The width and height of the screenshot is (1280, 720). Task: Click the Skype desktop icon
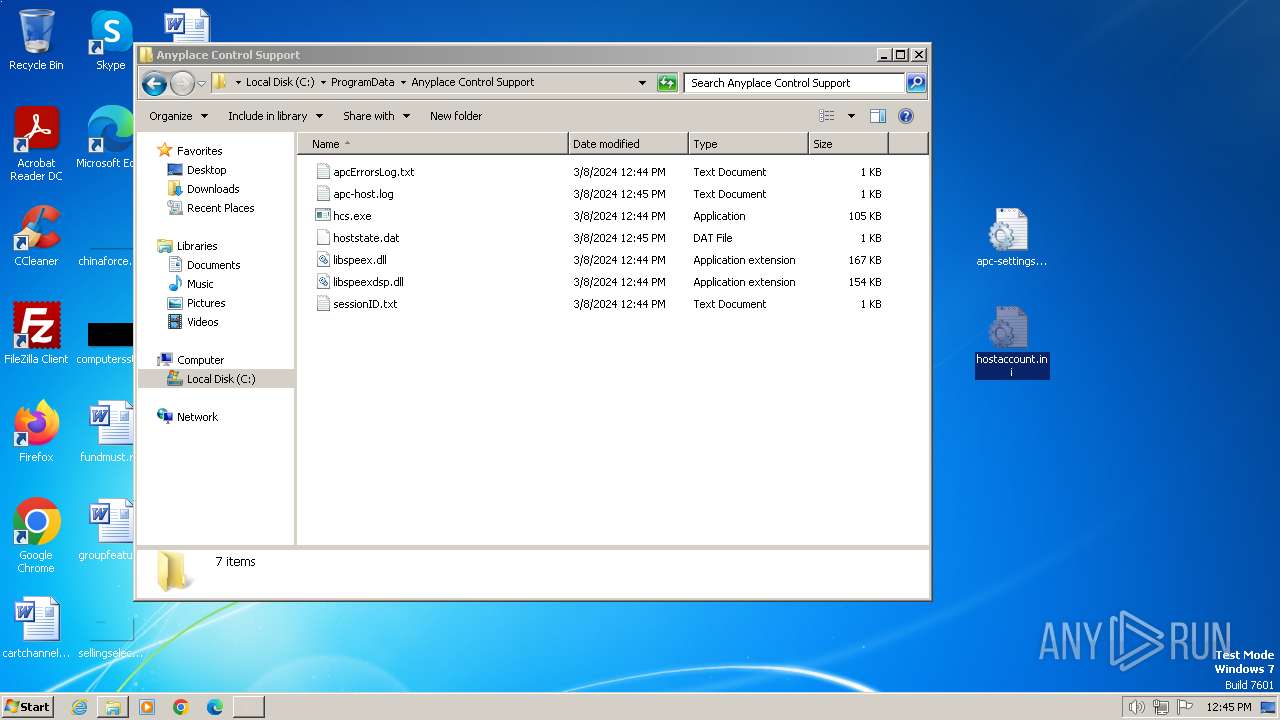[x=110, y=40]
